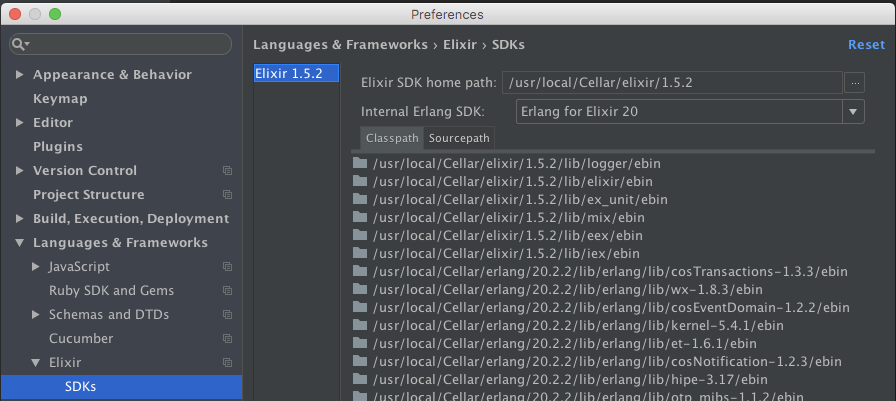Image resolution: width=896 pixels, height=401 pixels.
Task: Click the folder icon beside hipe-3.17/ebin
Action: tap(359, 379)
